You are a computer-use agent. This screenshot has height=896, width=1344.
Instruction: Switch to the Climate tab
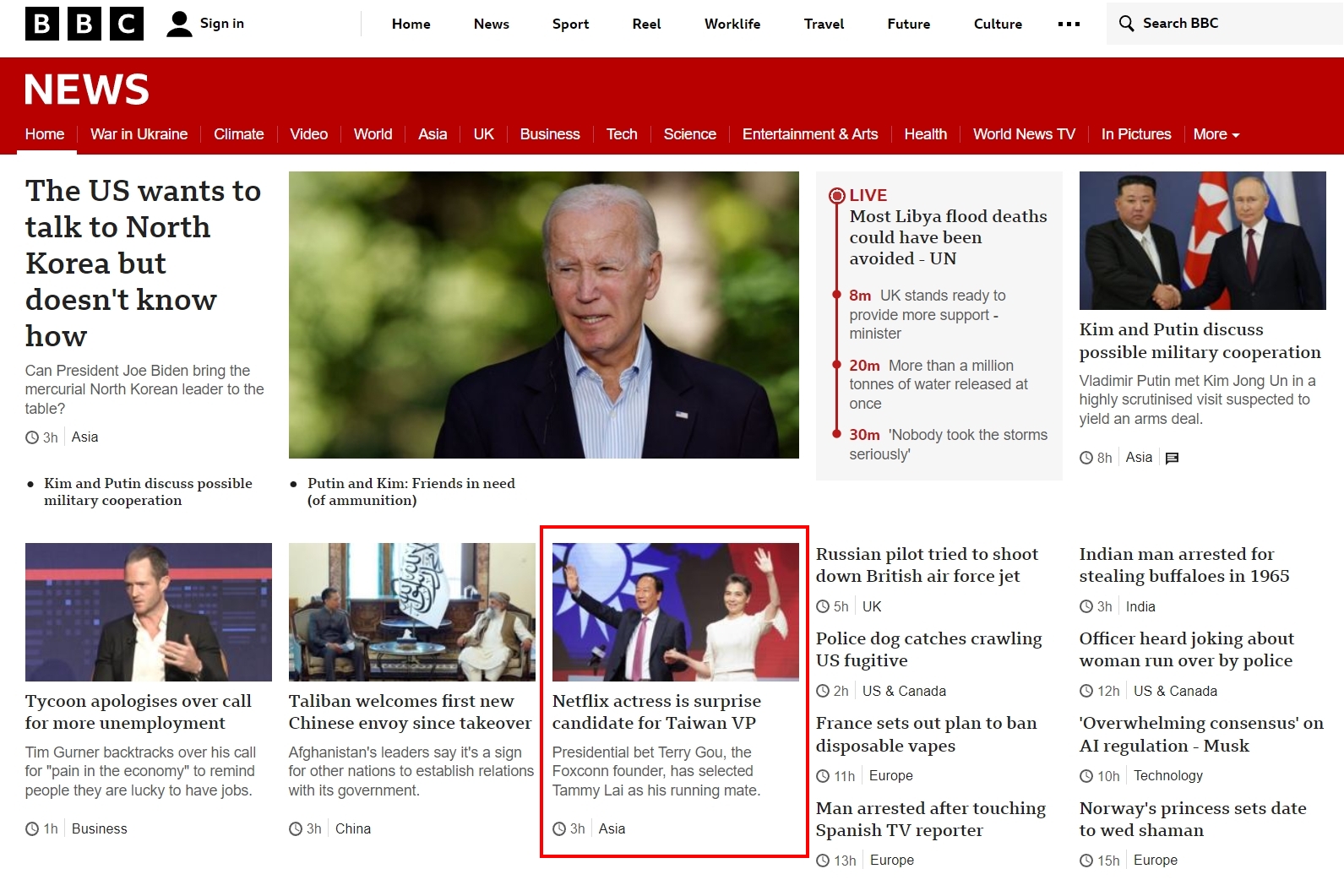click(239, 134)
